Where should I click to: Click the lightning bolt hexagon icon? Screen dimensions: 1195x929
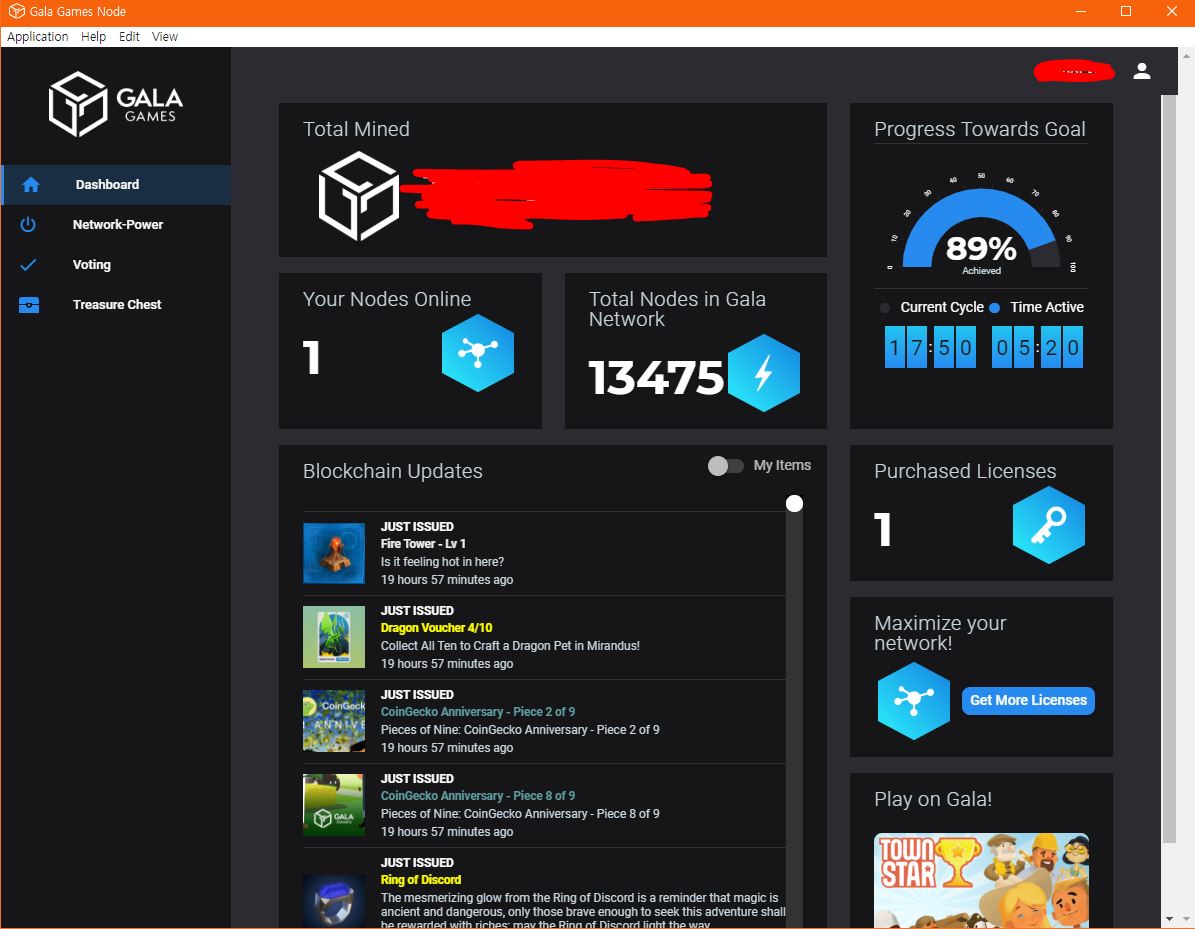(x=764, y=373)
